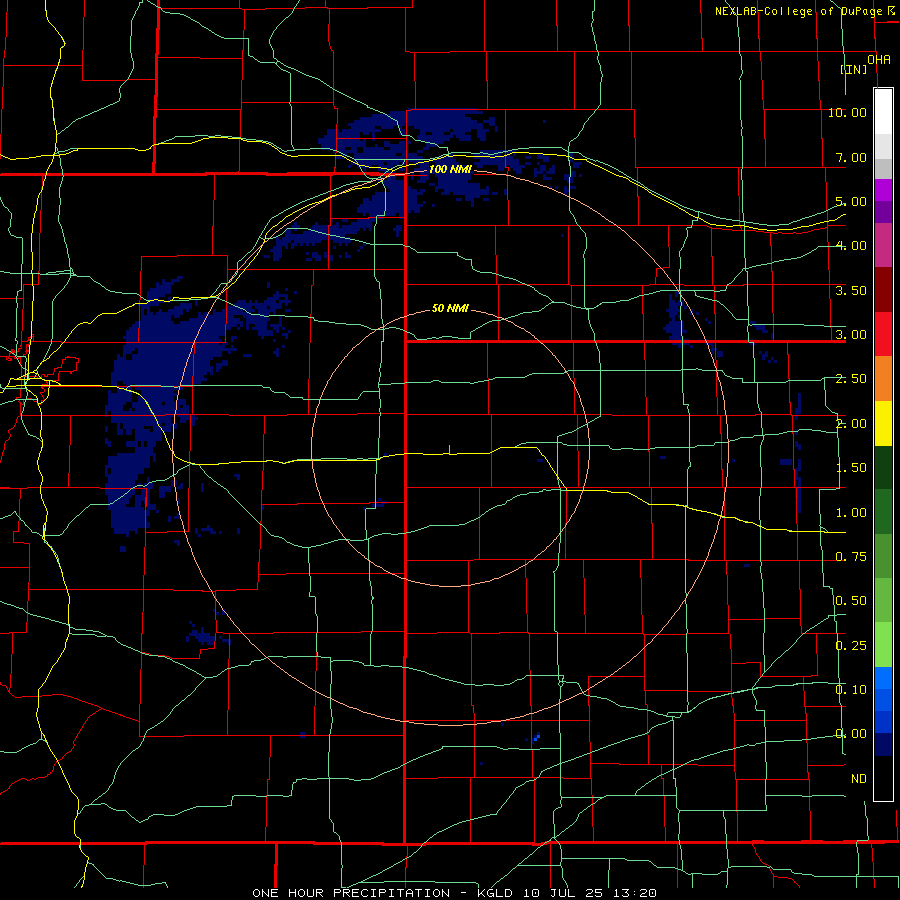Screen dimensions: 900x900
Task: Select the 0.10 legend value
Action: pyautogui.click(x=851, y=690)
